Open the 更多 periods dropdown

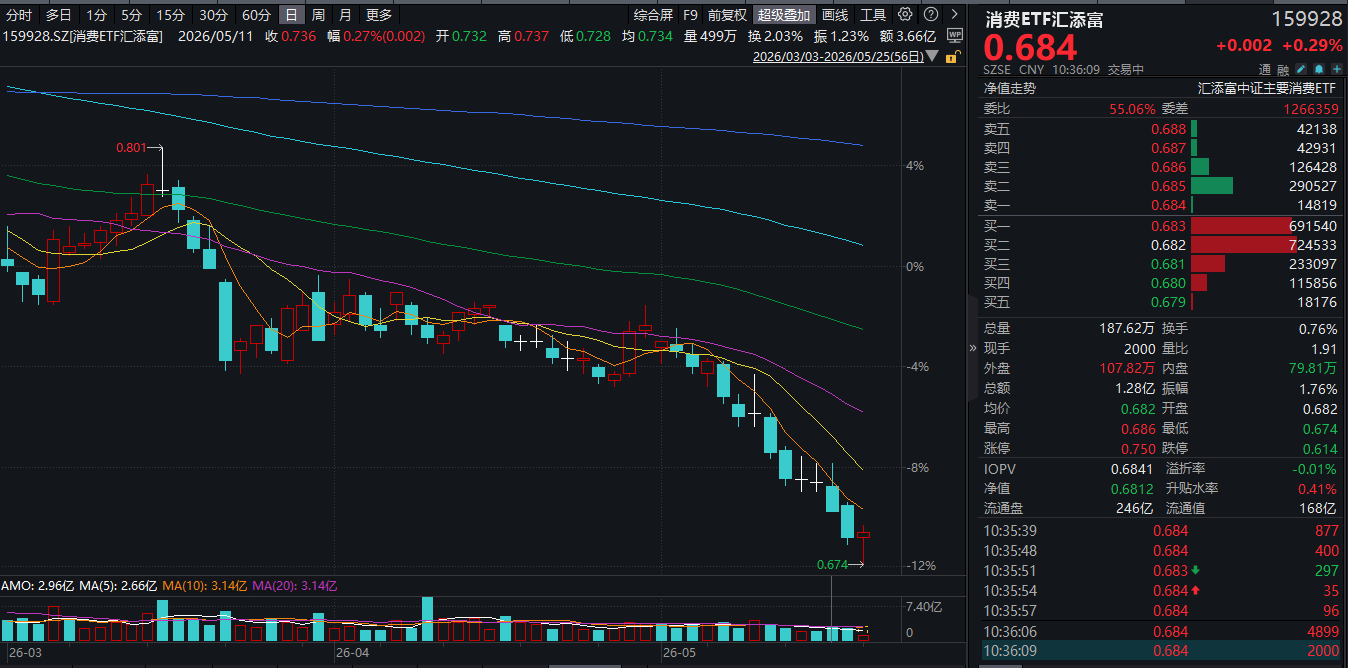379,15
